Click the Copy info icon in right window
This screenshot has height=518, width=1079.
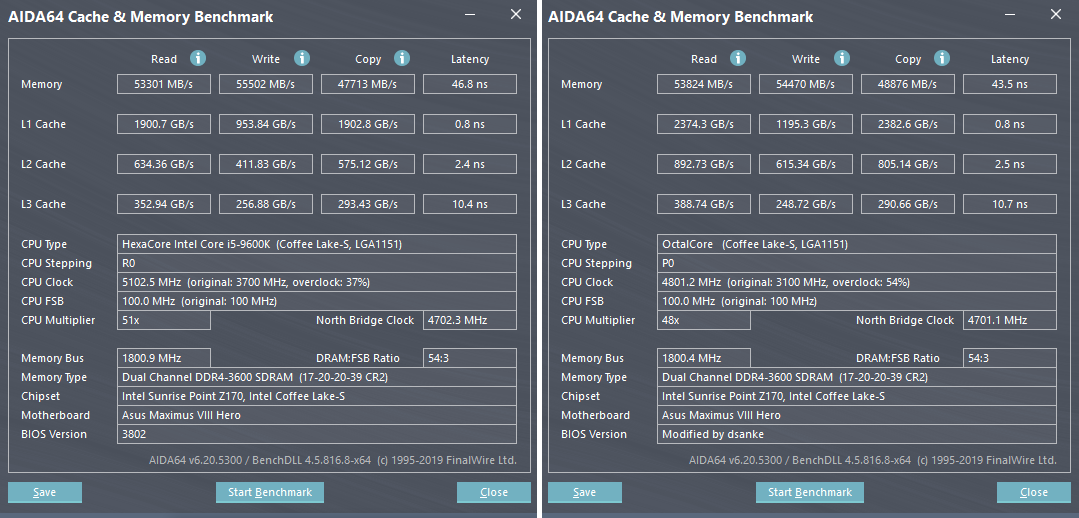tap(942, 59)
